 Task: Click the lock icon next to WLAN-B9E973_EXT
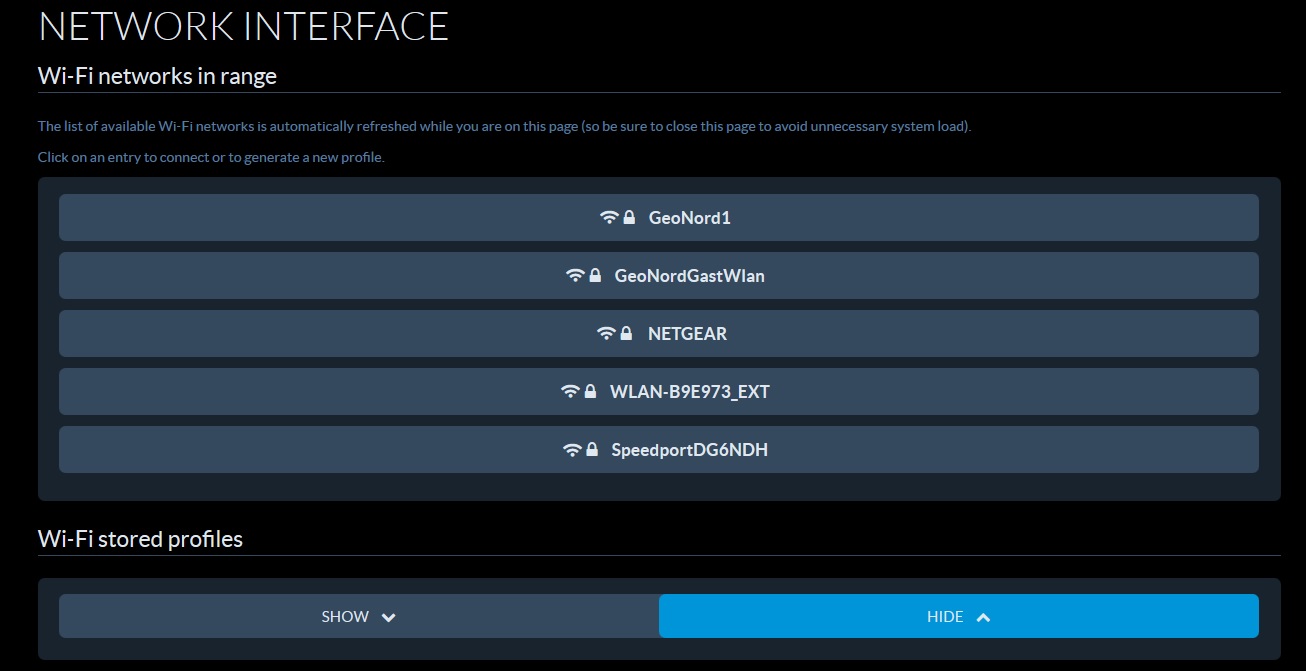click(590, 391)
